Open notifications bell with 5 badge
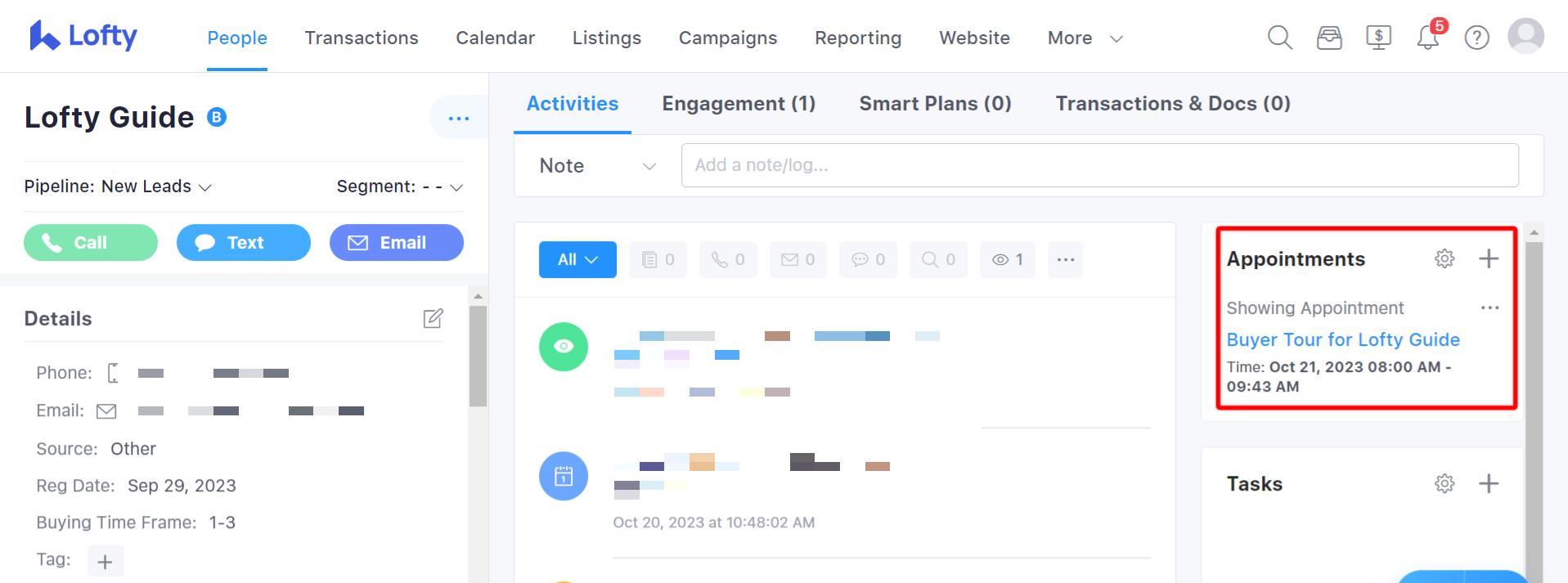The image size is (1568, 583). [1429, 36]
